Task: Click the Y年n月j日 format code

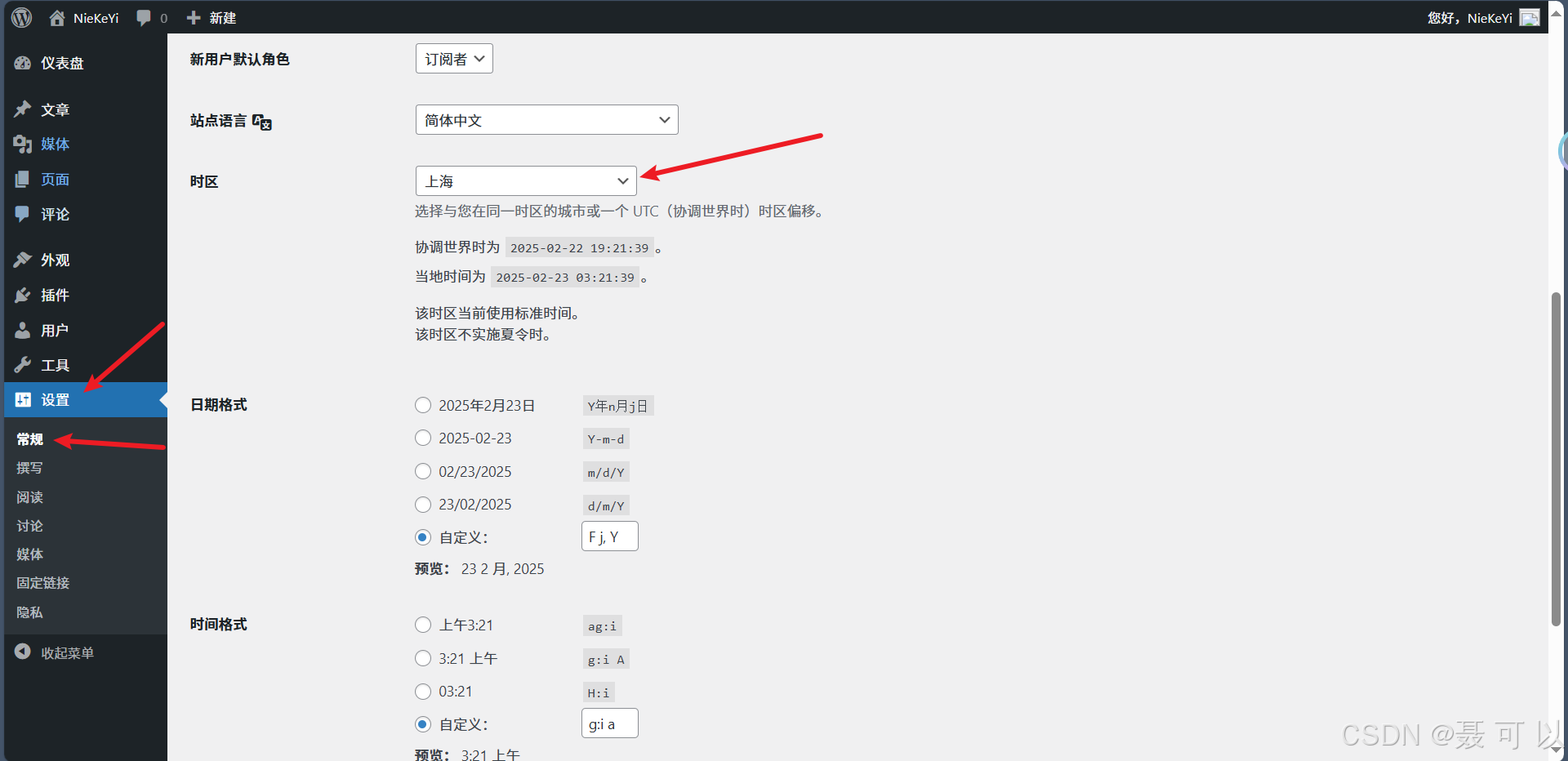Action: (x=618, y=406)
